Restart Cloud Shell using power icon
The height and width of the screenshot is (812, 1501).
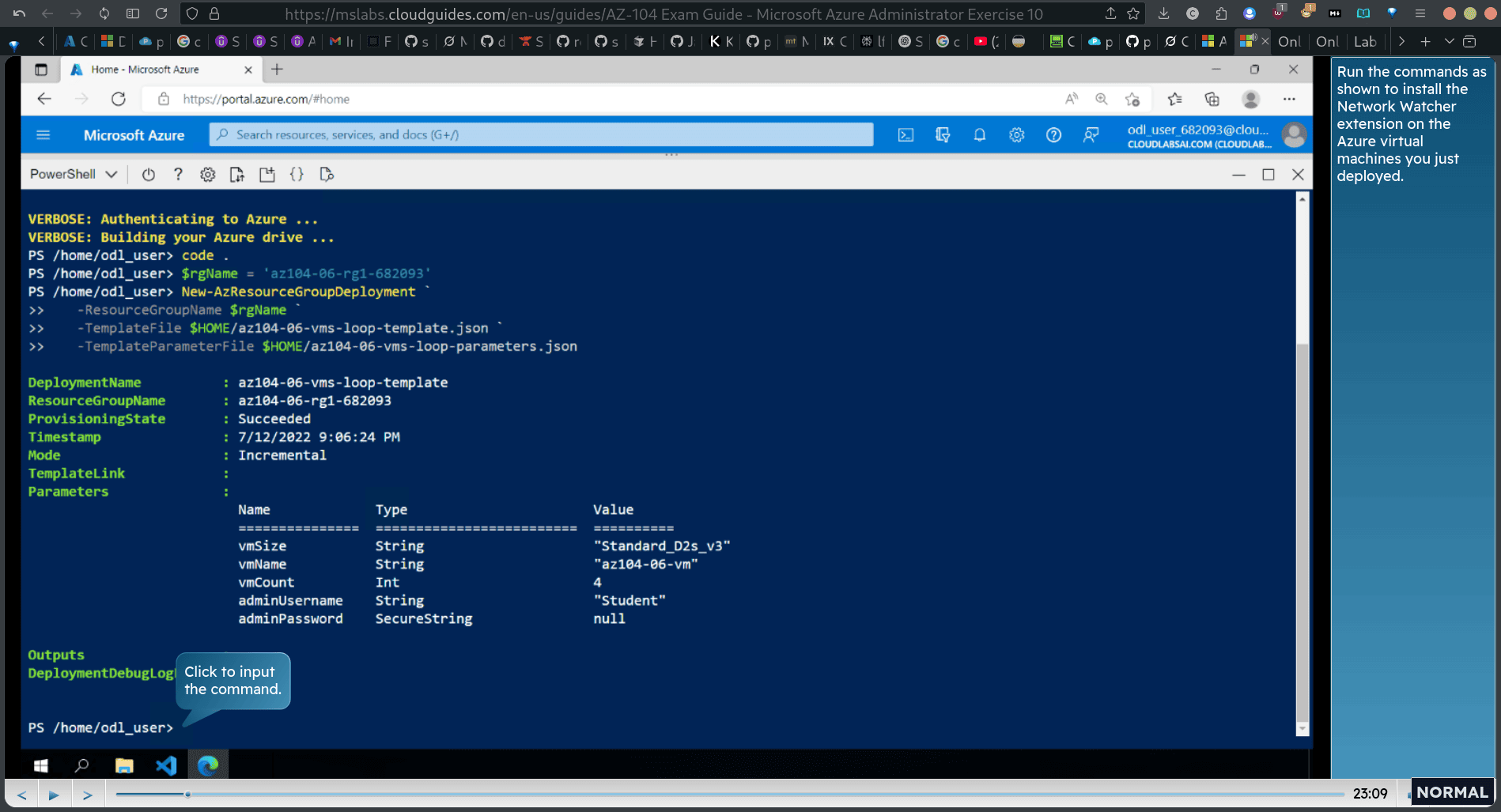[x=148, y=175]
